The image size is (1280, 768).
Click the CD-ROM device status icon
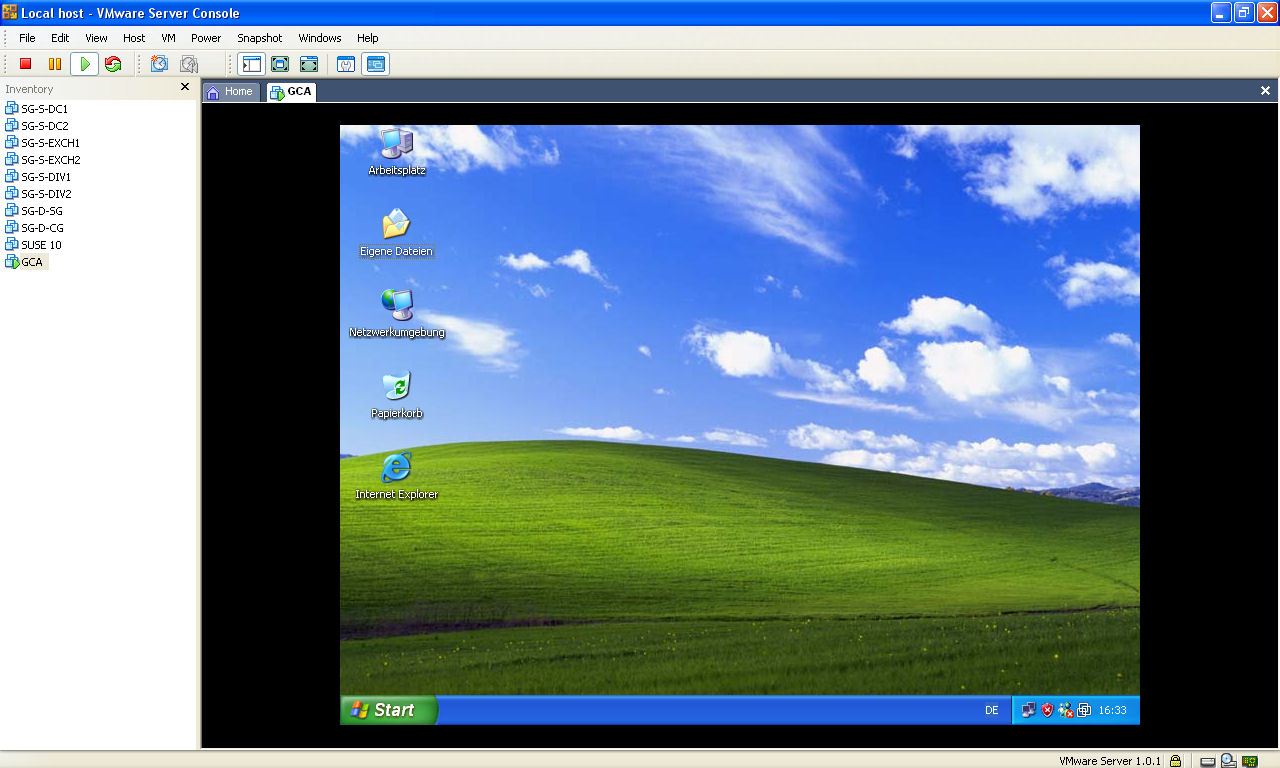click(x=1229, y=761)
